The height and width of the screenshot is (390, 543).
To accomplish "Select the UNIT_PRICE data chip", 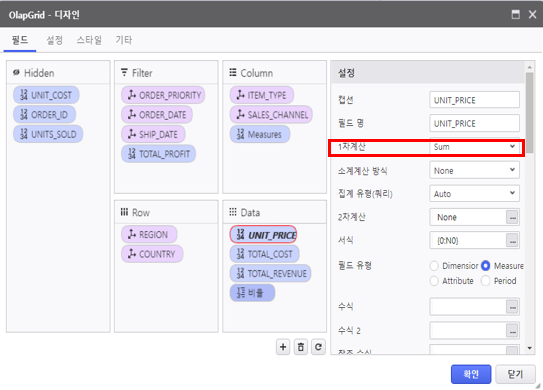I will click(x=264, y=235).
